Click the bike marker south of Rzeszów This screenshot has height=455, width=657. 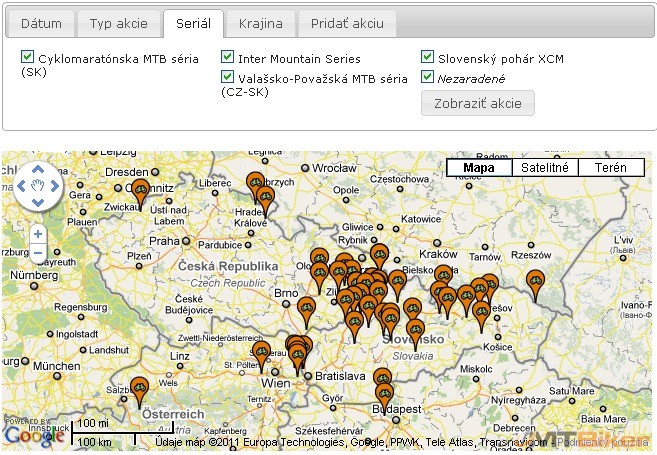click(535, 281)
